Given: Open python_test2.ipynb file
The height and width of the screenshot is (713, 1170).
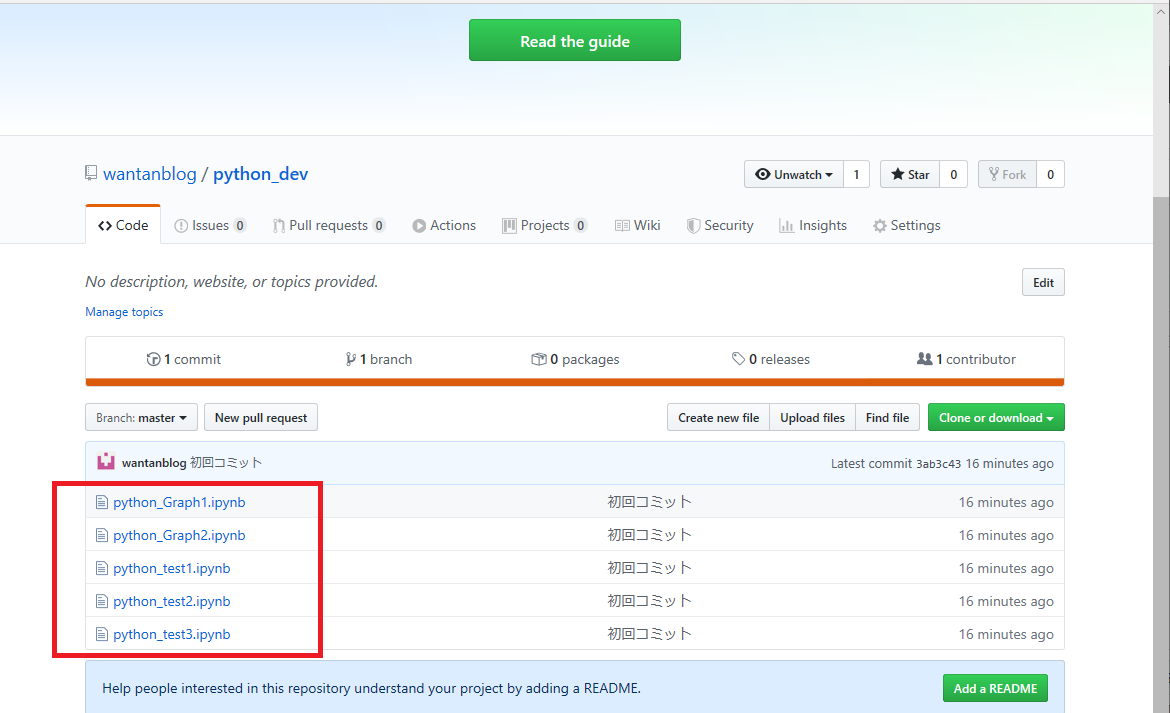Looking at the screenshot, I should point(172,601).
